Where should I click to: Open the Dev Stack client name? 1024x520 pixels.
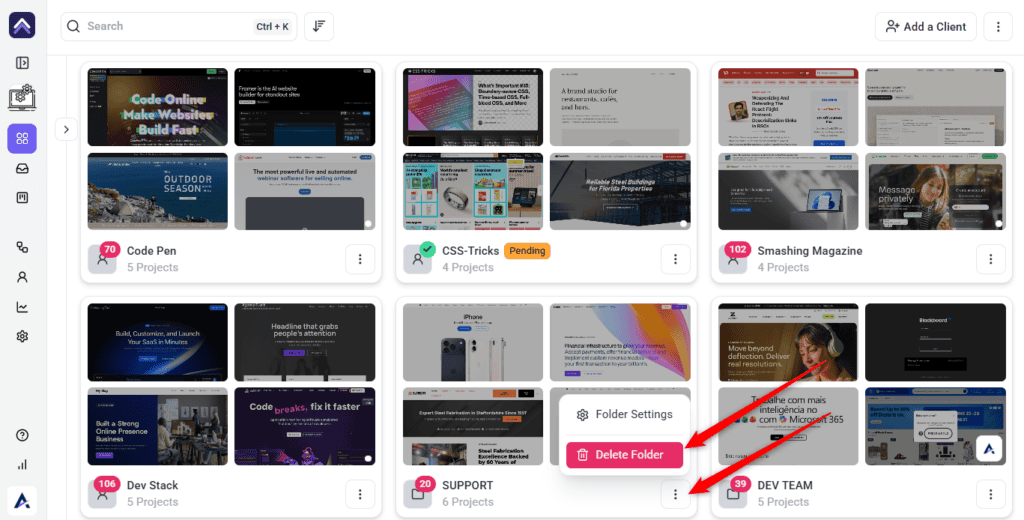153,485
